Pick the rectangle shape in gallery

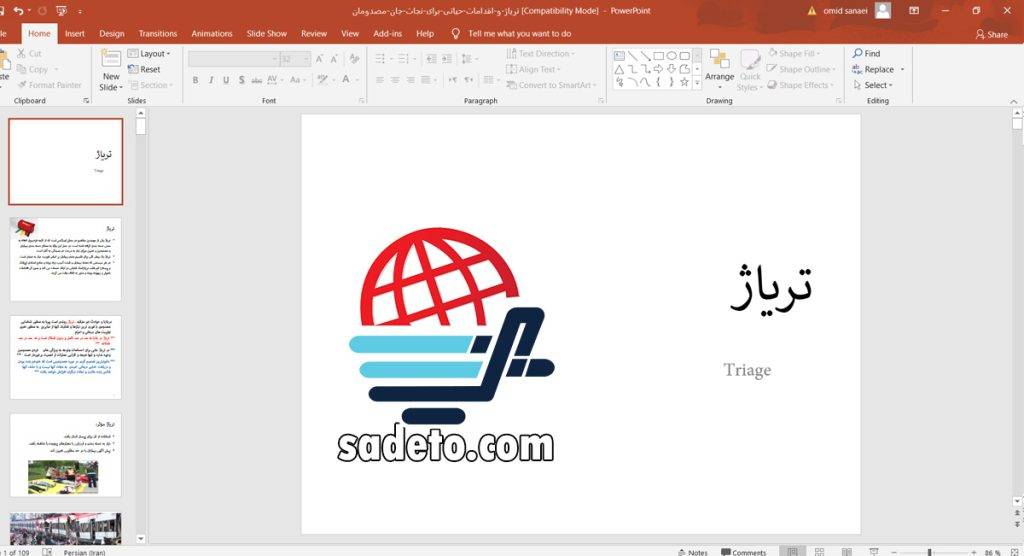tap(658, 56)
